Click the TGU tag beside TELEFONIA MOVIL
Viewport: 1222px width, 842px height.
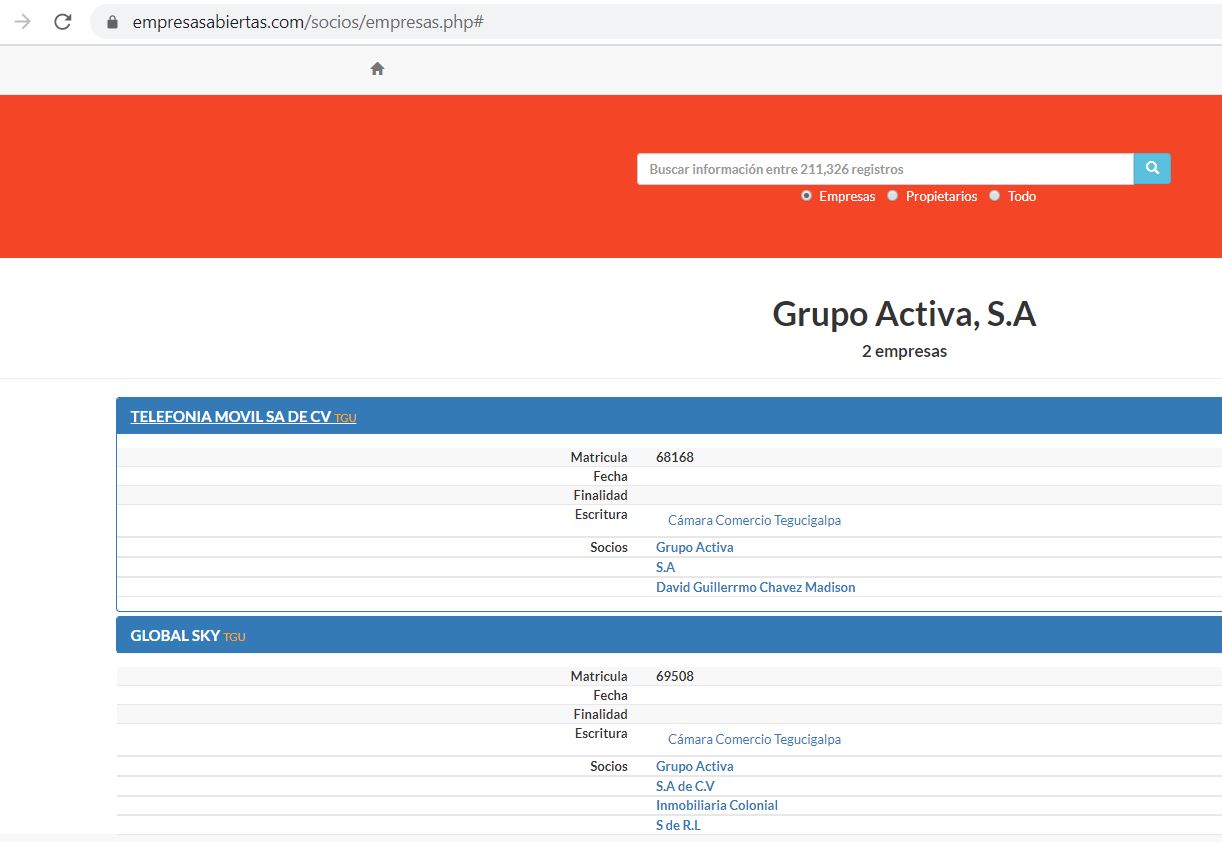pyautogui.click(x=345, y=418)
